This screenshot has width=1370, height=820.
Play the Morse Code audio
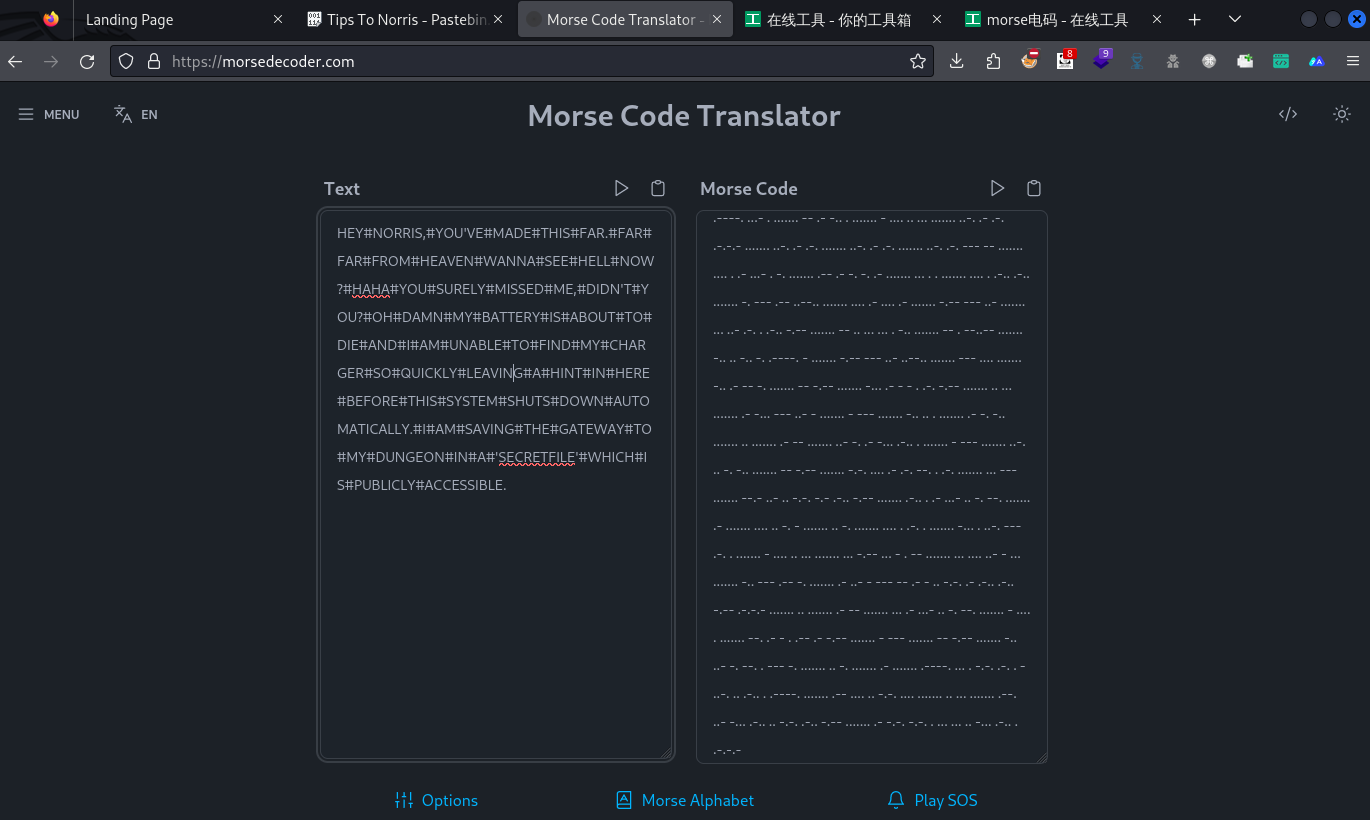pyautogui.click(x=997, y=188)
